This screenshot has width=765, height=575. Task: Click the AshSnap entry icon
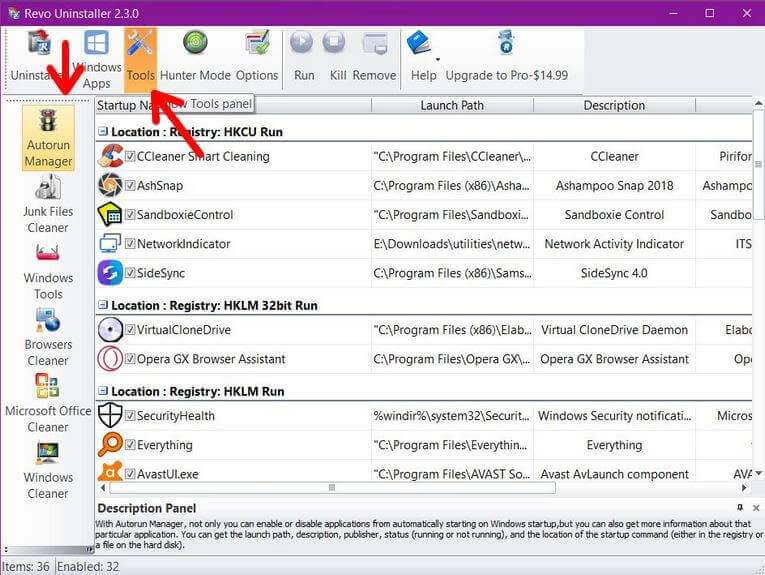click(110, 185)
